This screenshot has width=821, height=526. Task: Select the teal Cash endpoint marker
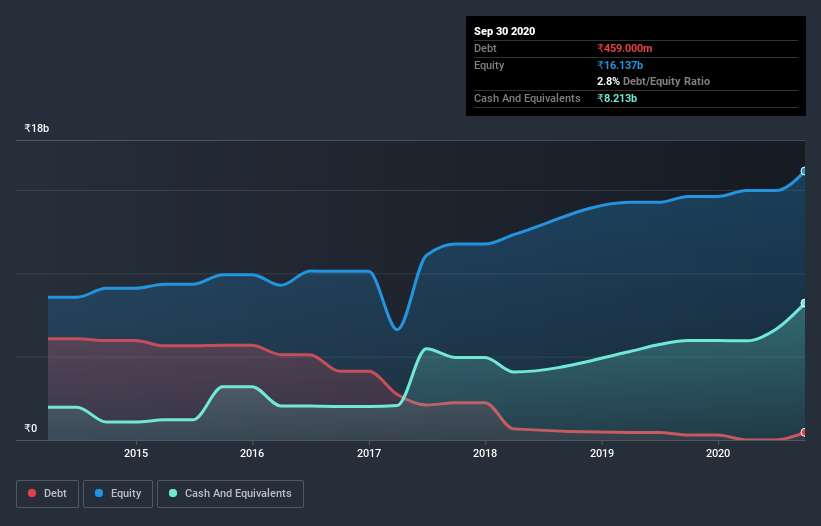[804, 303]
